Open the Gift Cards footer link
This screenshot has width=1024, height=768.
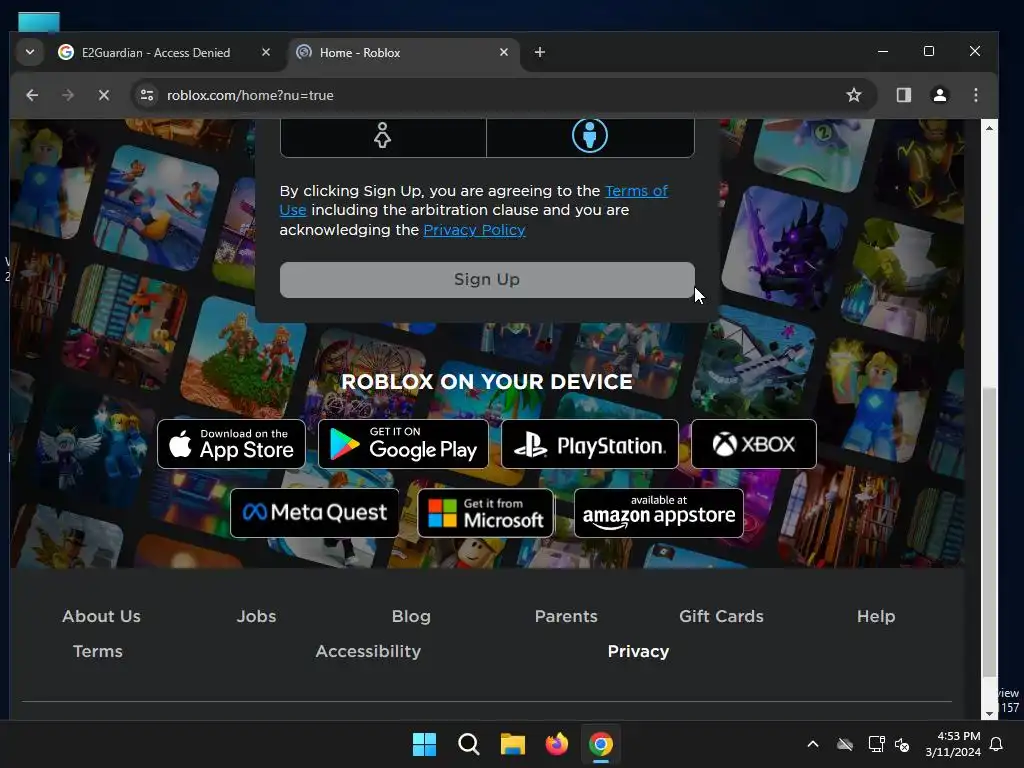coord(721,616)
